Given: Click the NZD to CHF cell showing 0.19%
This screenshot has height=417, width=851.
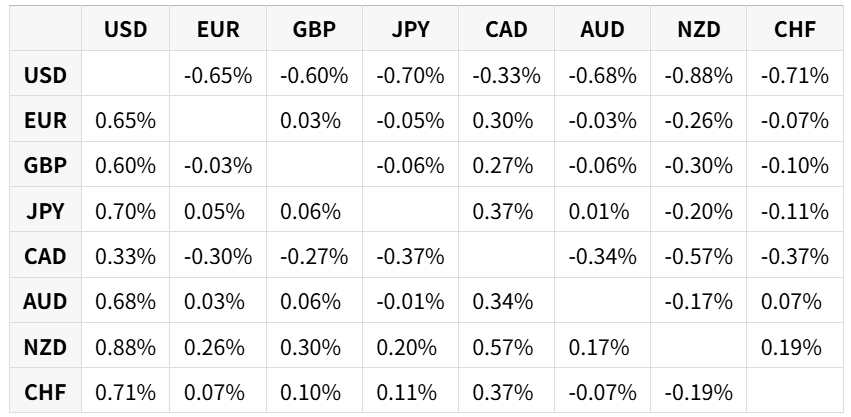Looking at the screenshot, I should (x=795, y=345).
